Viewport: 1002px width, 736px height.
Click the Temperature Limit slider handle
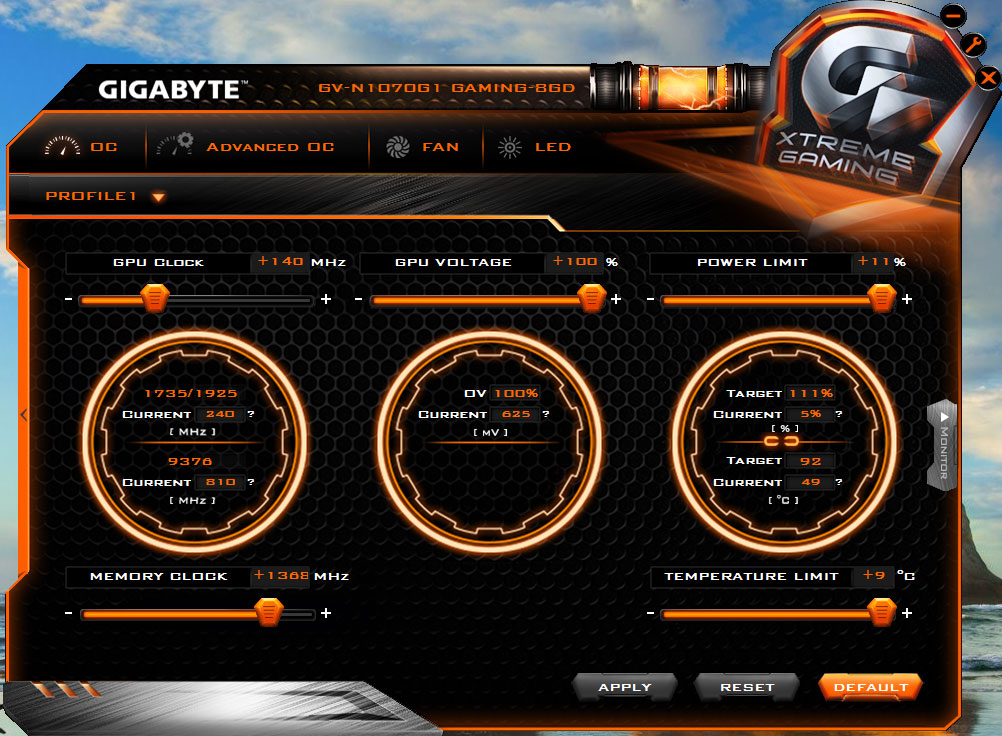882,612
